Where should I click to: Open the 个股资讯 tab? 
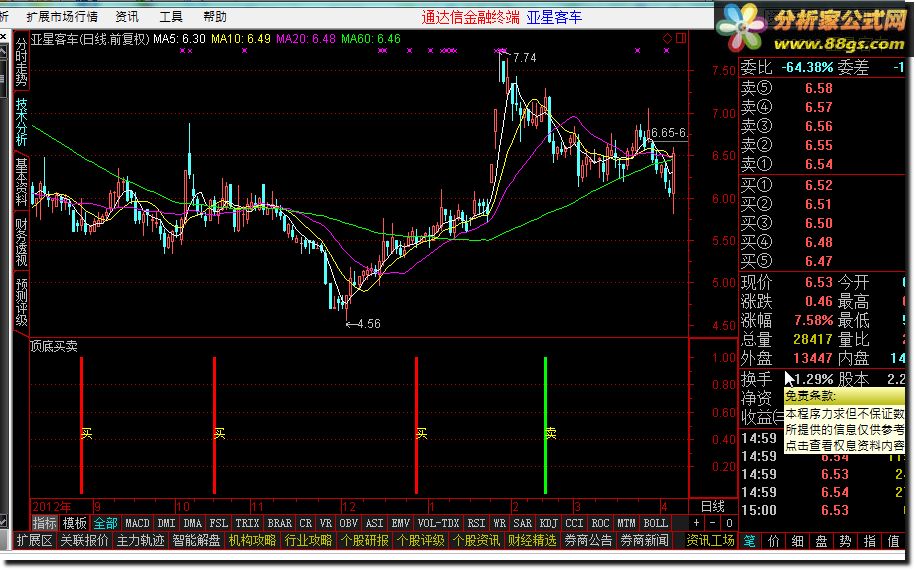coord(476,541)
